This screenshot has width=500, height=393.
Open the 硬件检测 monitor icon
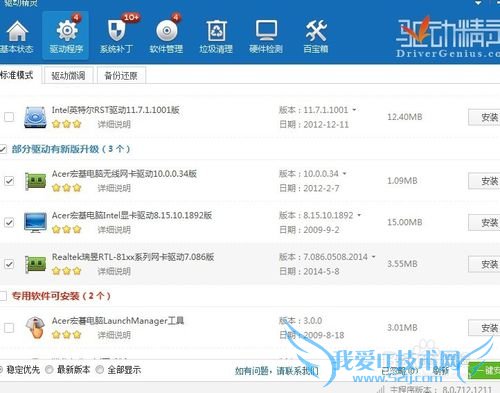point(266,36)
